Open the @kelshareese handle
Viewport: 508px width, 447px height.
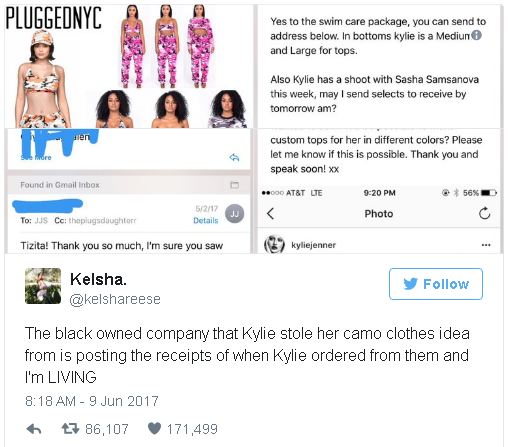click(115, 299)
